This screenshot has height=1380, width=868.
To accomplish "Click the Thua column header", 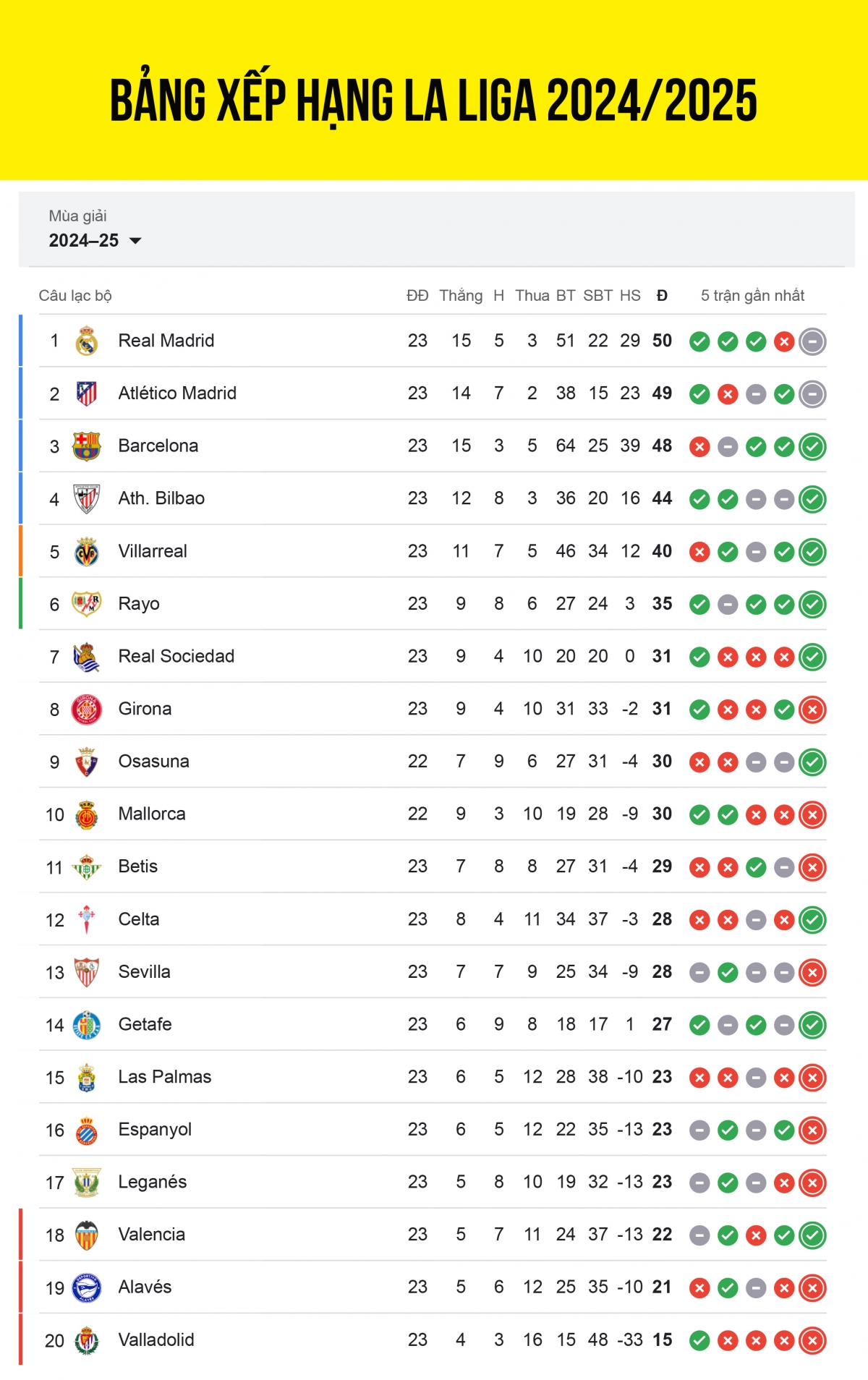I will click(532, 296).
